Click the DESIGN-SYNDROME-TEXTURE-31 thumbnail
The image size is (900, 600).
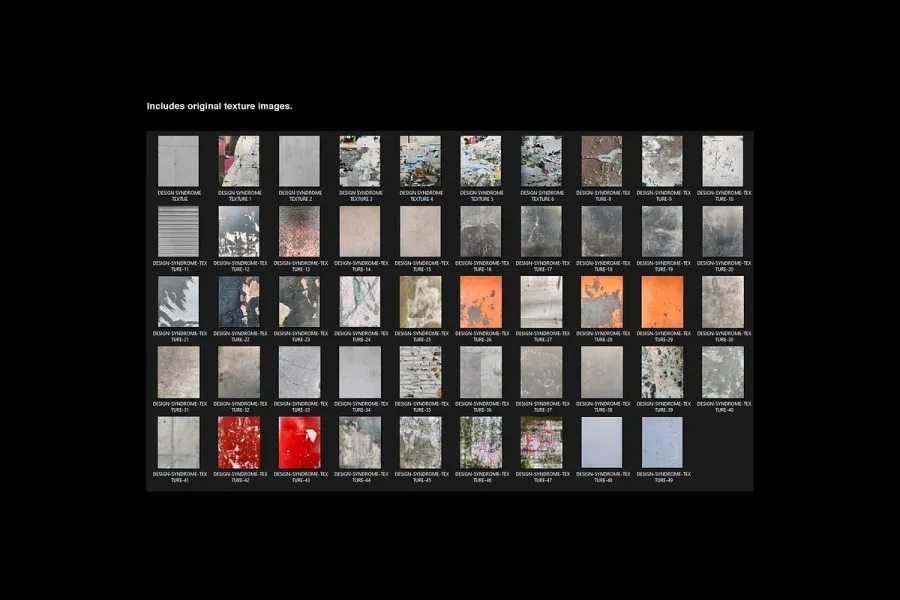click(x=179, y=372)
